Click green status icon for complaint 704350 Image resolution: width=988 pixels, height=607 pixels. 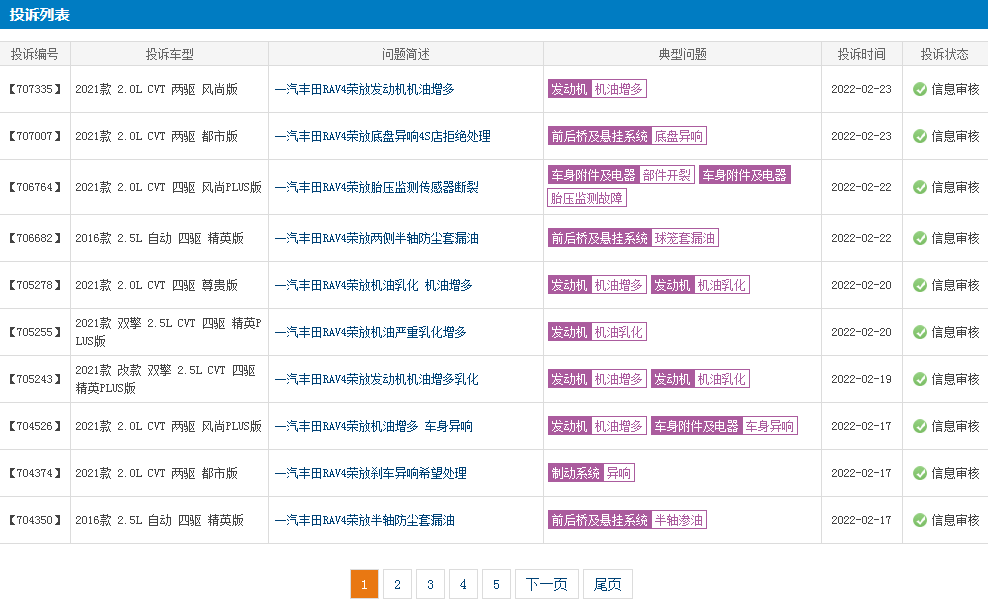click(920, 520)
